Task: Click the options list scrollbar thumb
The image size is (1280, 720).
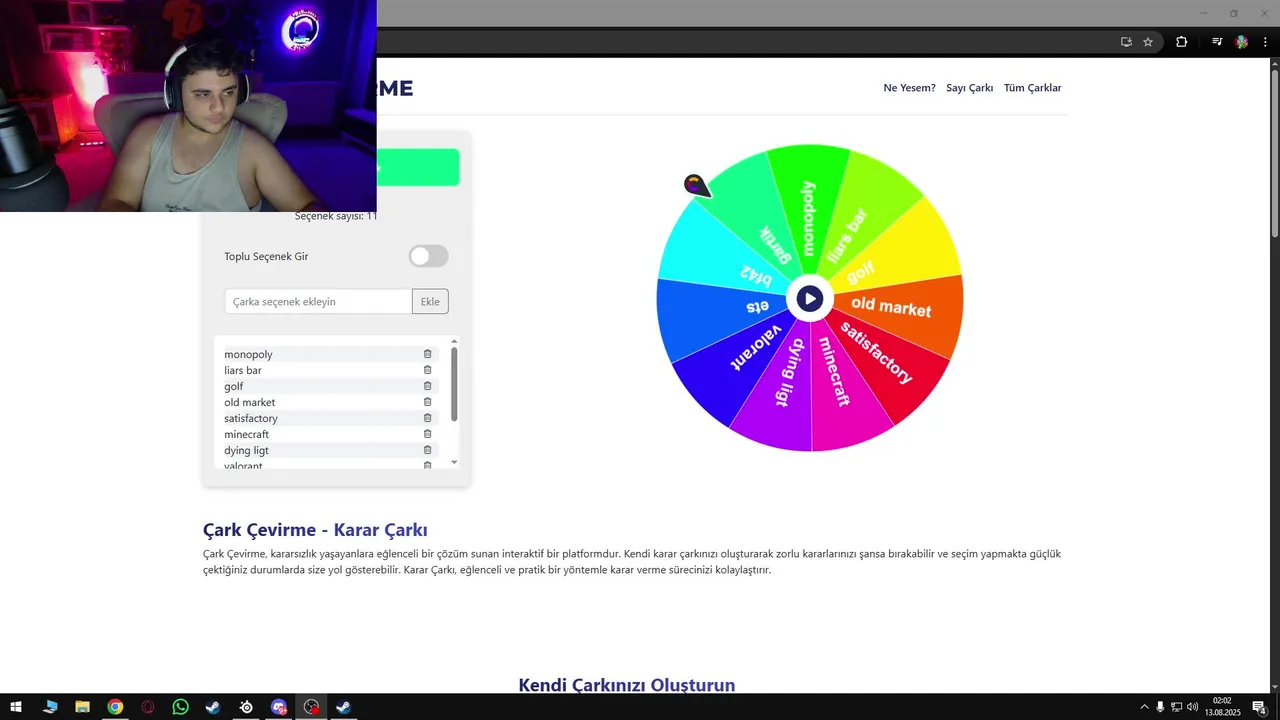Action: [454, 384]
